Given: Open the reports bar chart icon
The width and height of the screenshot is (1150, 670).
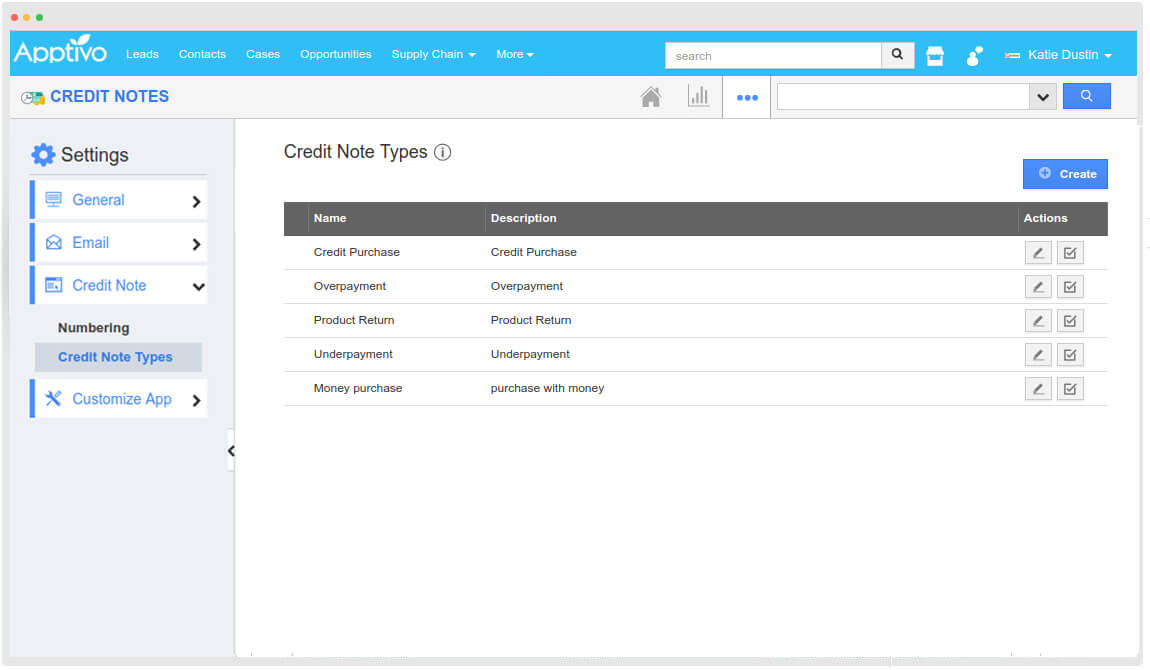Looking at the screenshot, I should [x=698, y=97].
